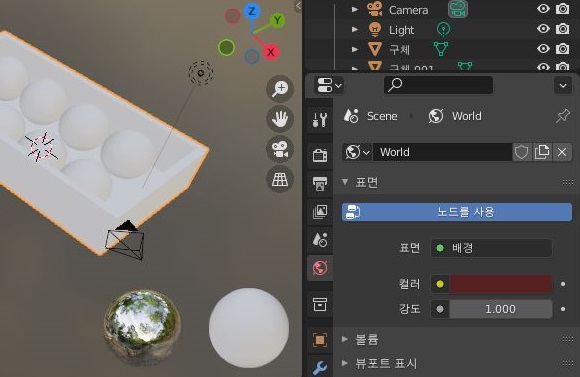Click the gray socket beside 강도

[440, 309]
